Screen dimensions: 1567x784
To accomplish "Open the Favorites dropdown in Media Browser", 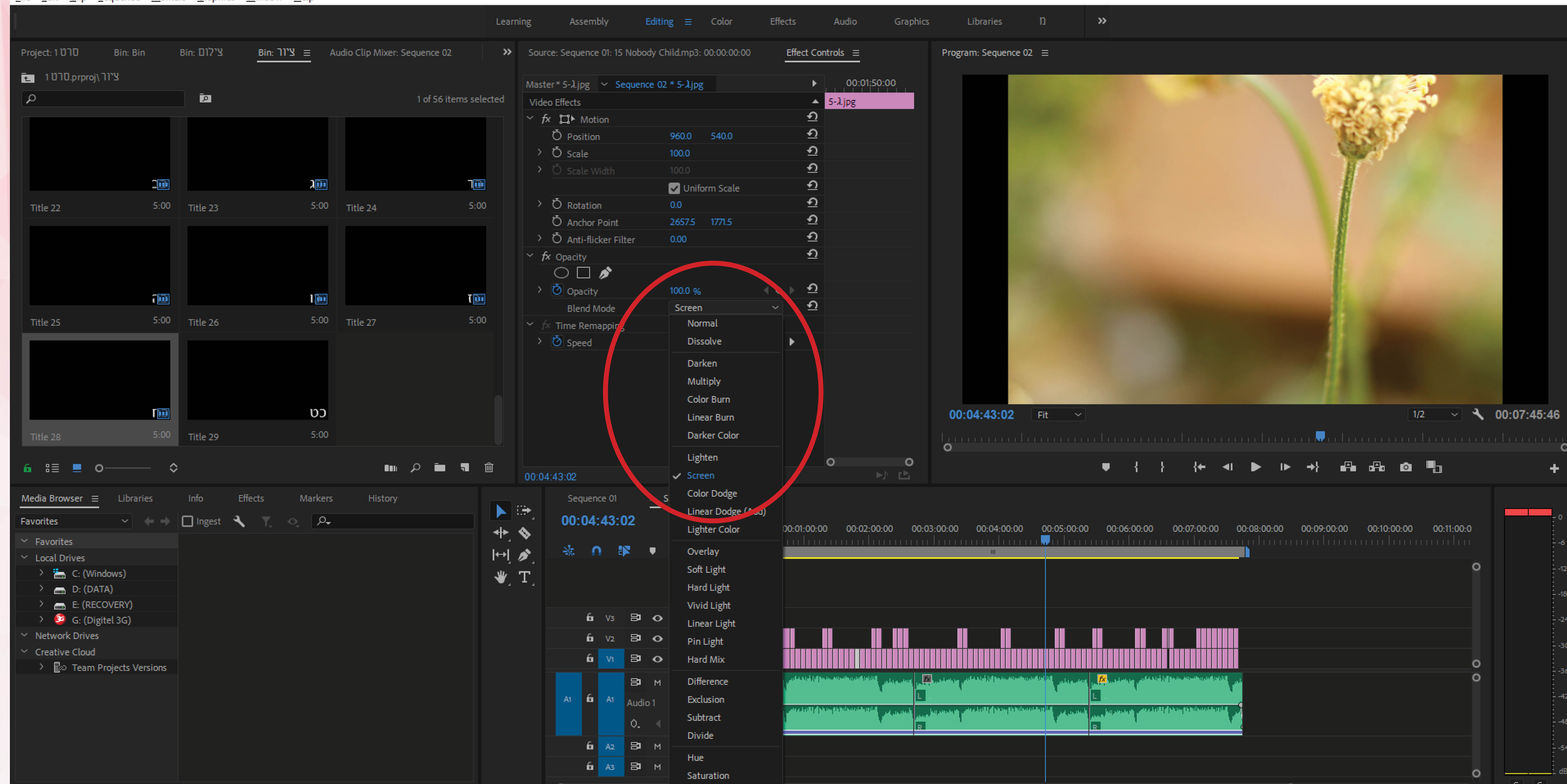I will pos(73,521).
